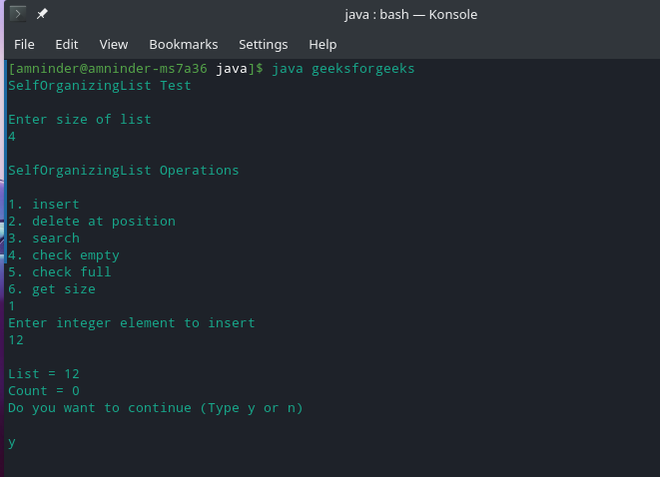Click the 'Enter integer element to insert' line
The width and height of the screenshot is (660, 477).
131,323
